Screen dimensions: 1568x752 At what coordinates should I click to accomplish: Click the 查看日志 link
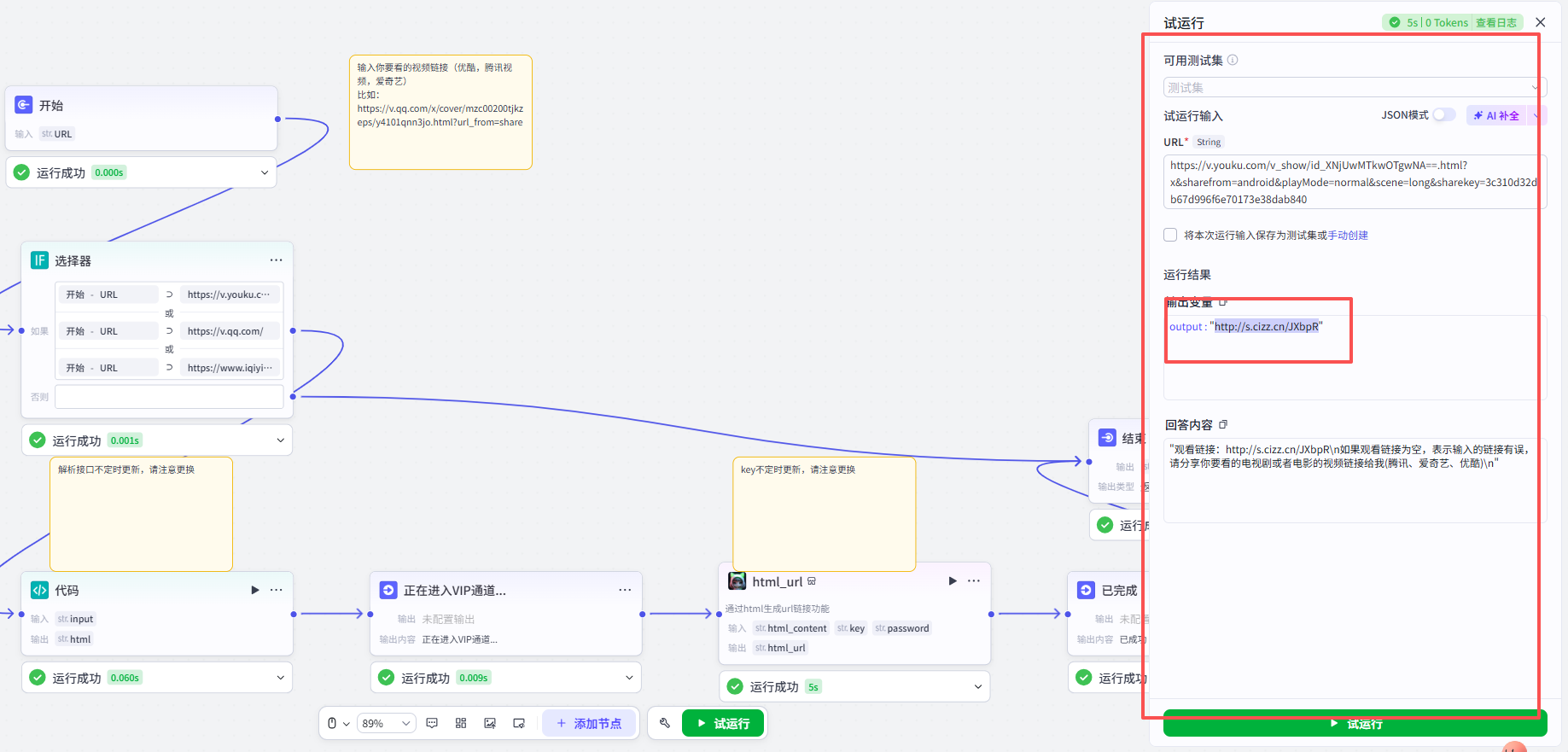[x=1496, y=23]
